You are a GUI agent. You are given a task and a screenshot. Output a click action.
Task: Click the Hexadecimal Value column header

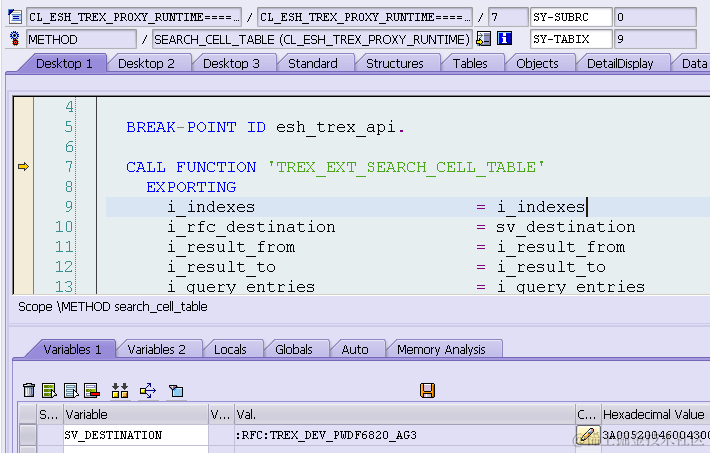tap(656, 414)
